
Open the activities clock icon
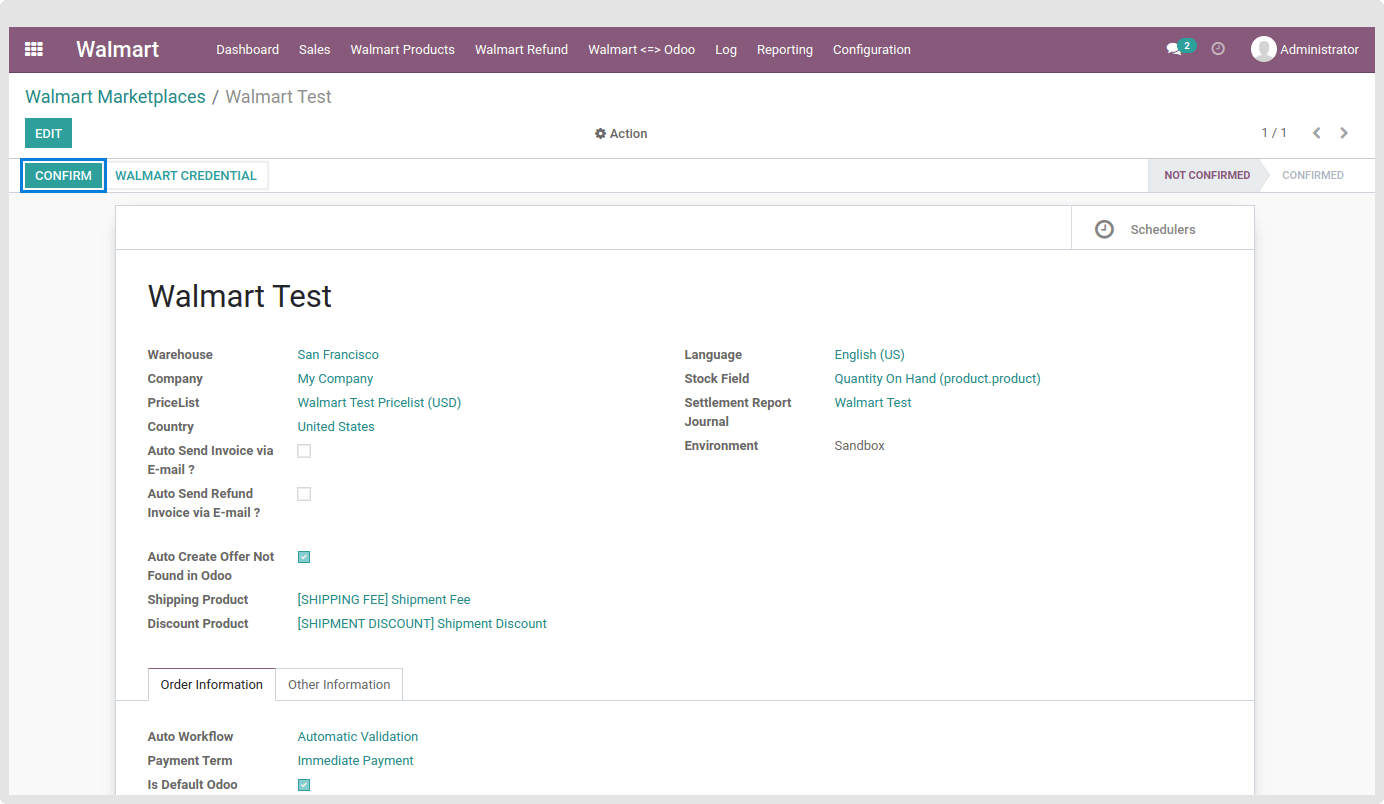coord(1218,49)
